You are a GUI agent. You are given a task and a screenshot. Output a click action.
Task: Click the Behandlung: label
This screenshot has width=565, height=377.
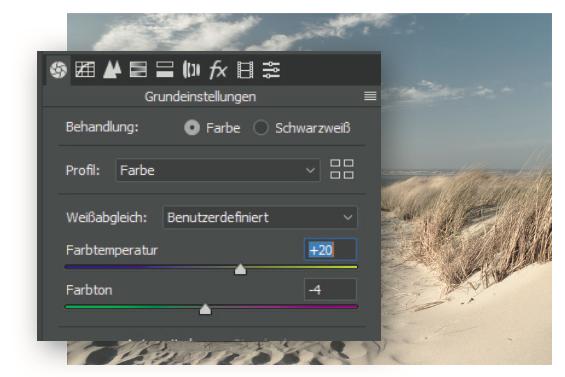[x=102, y=127]
